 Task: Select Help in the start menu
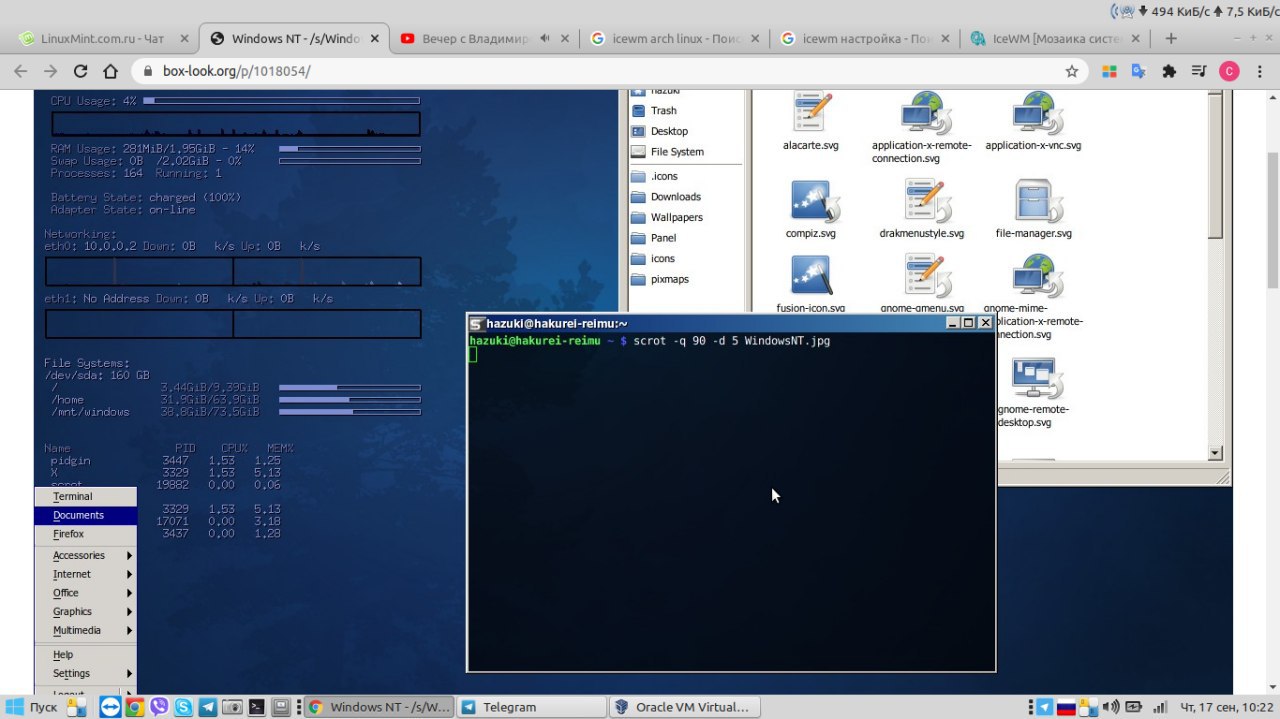[85, 654]
